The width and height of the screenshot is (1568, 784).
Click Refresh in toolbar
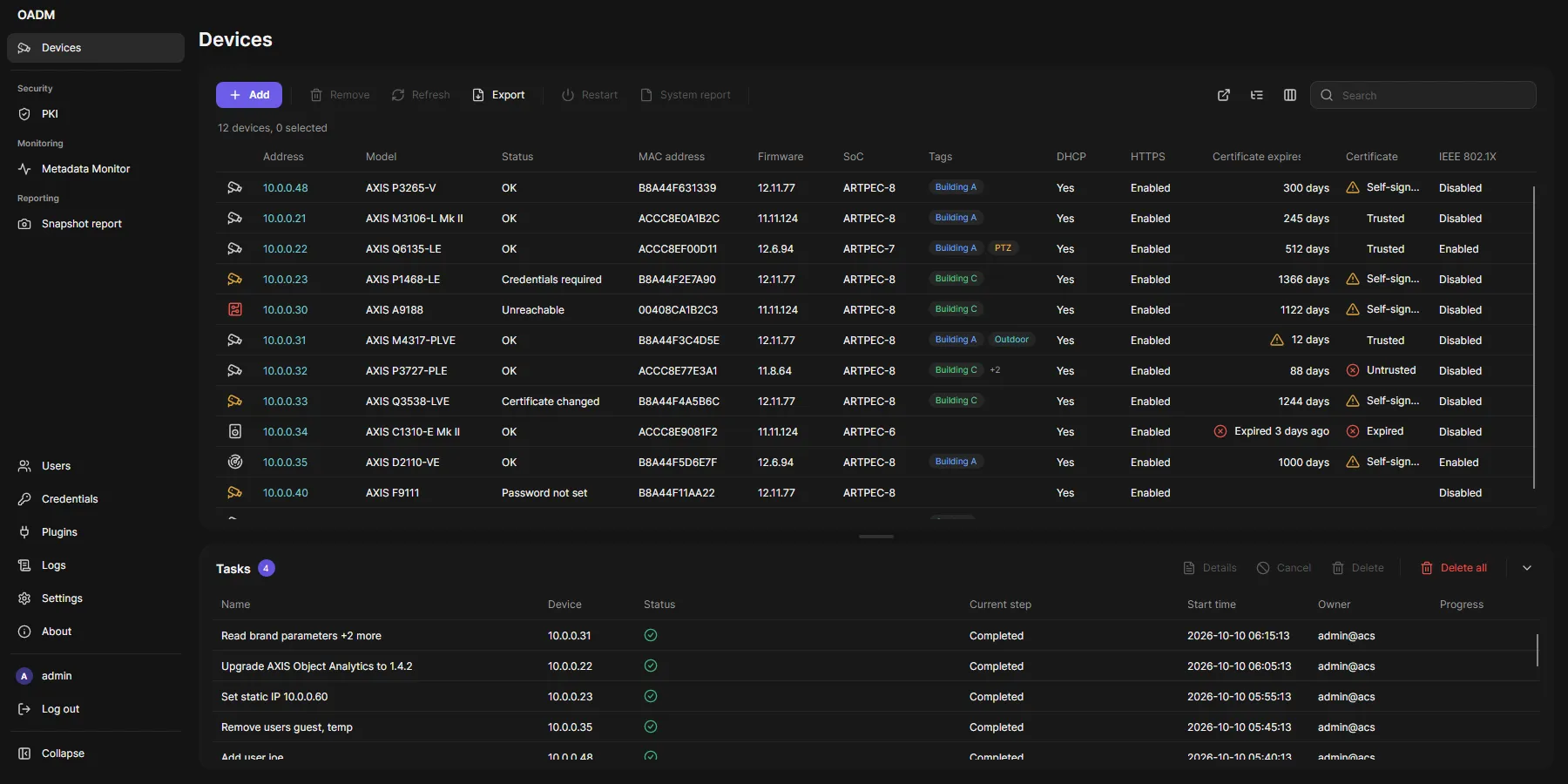[421, 95]
